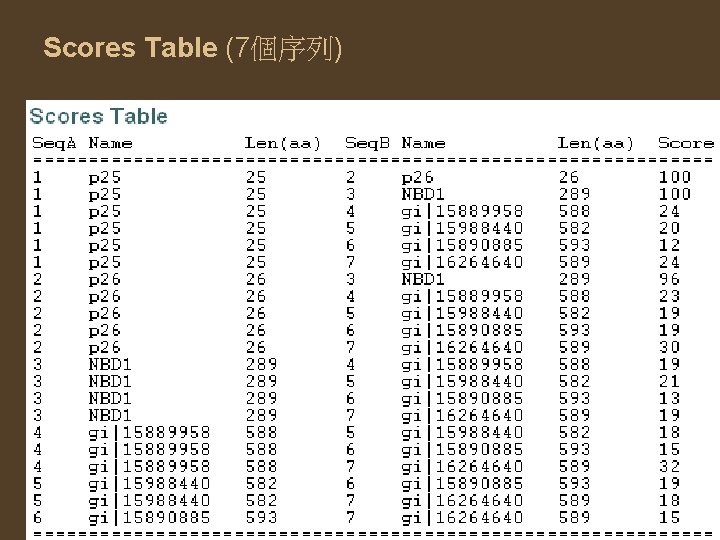Click the "SeqA" column header
The height and width of the screenshot is (540, 720).
pyautogui.click(x=54, y=143)
